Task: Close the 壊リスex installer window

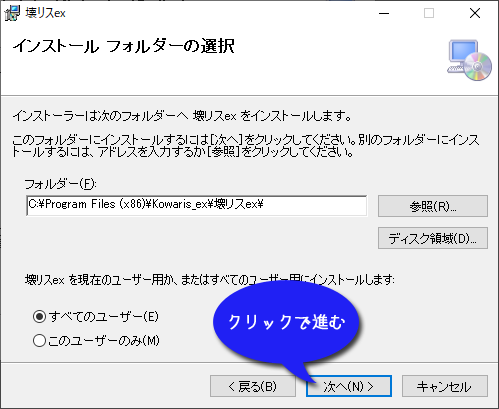Action: (475, 13)
